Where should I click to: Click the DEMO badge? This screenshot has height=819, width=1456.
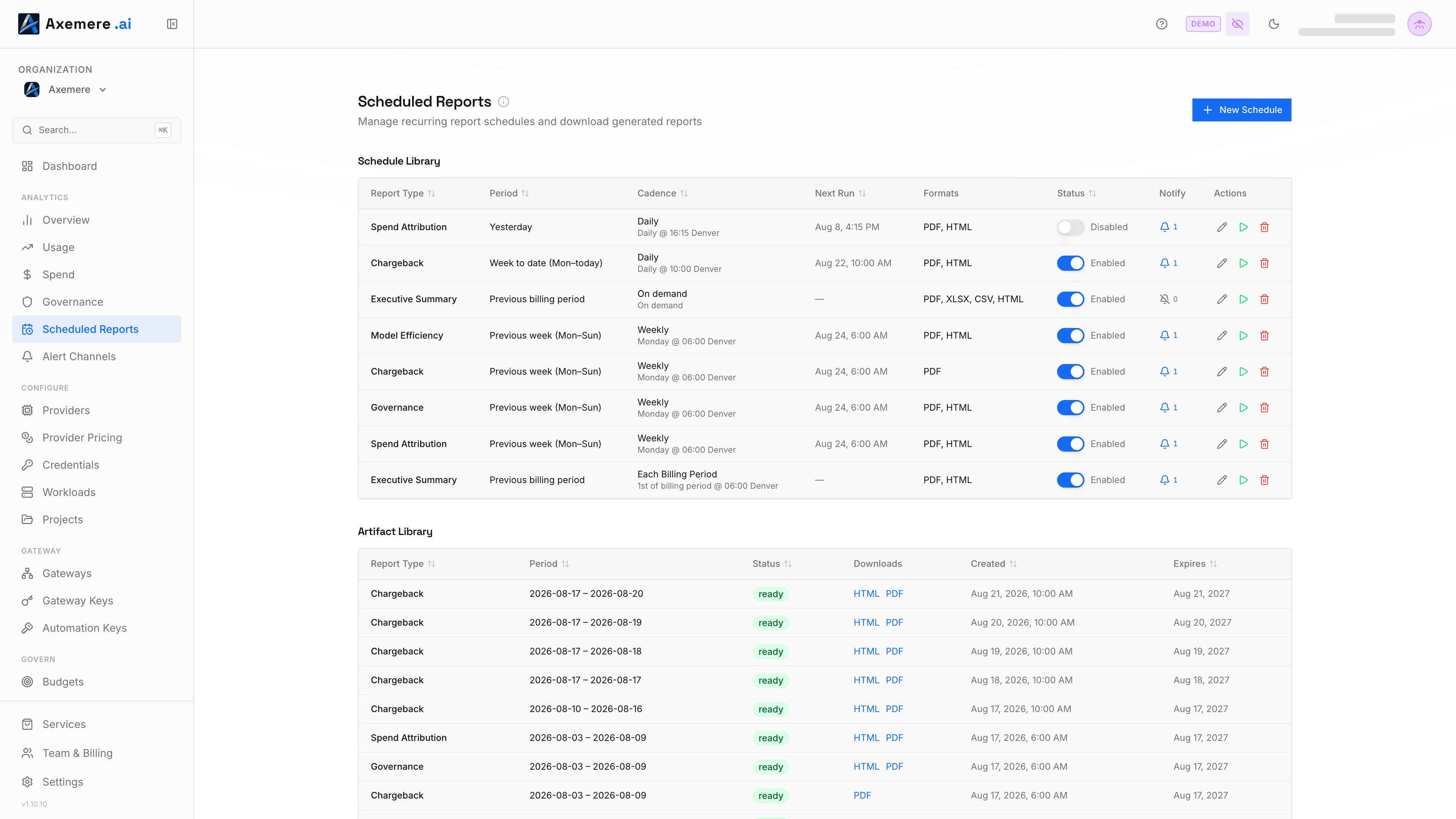(1203, 24)
